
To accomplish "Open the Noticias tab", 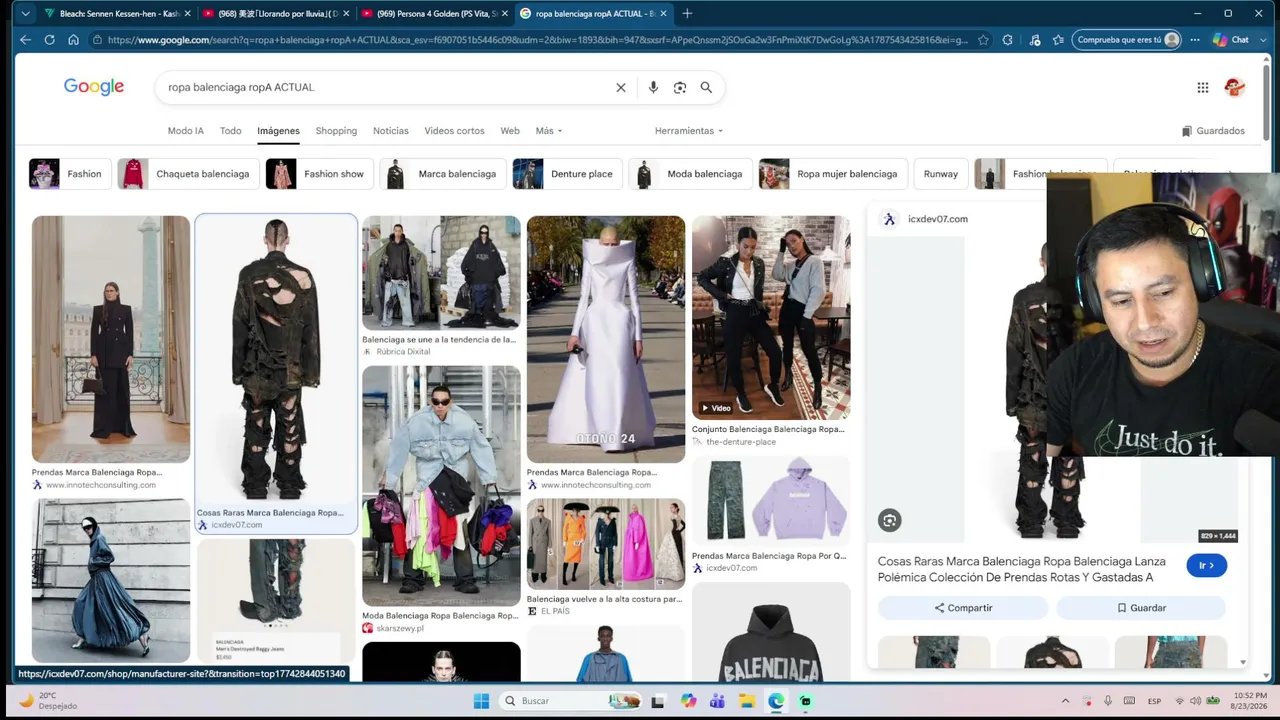I will coord(391,131).
